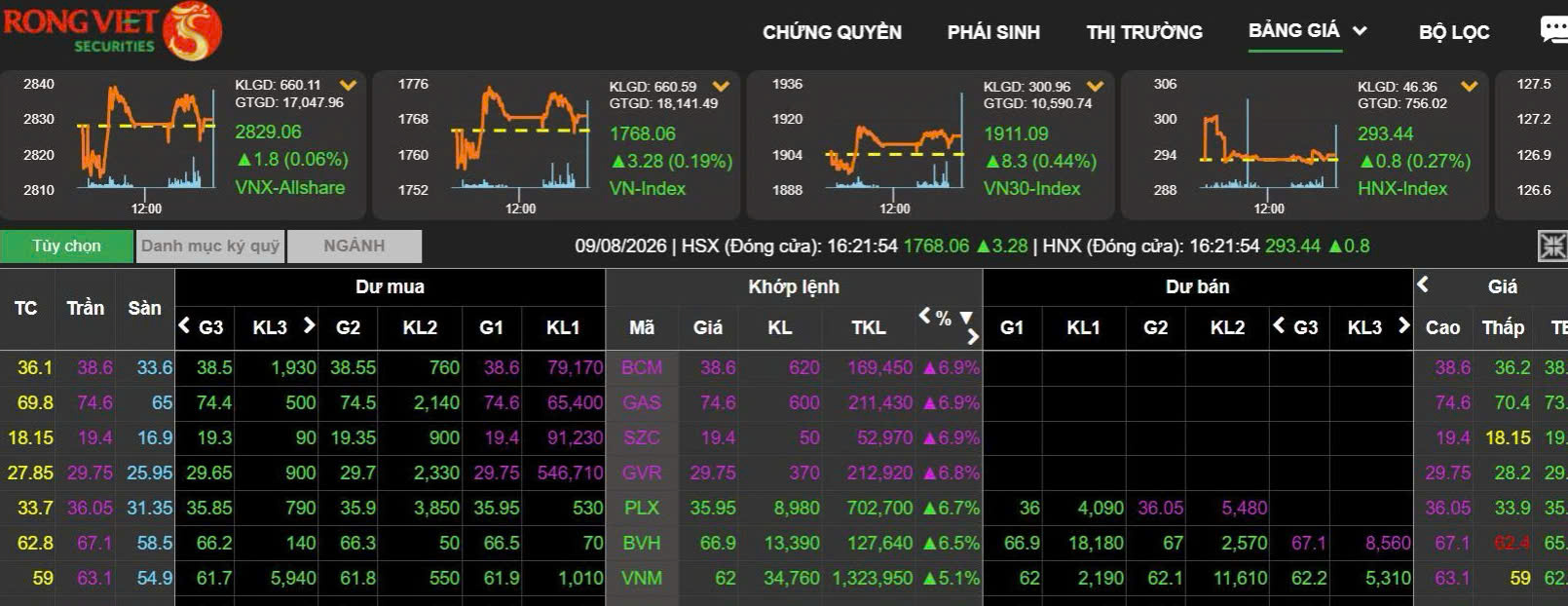Viewport: 1568px width, 606px height.
Task: Click the Rong Viet Securities dragon logo
Action: pos(192,30)
